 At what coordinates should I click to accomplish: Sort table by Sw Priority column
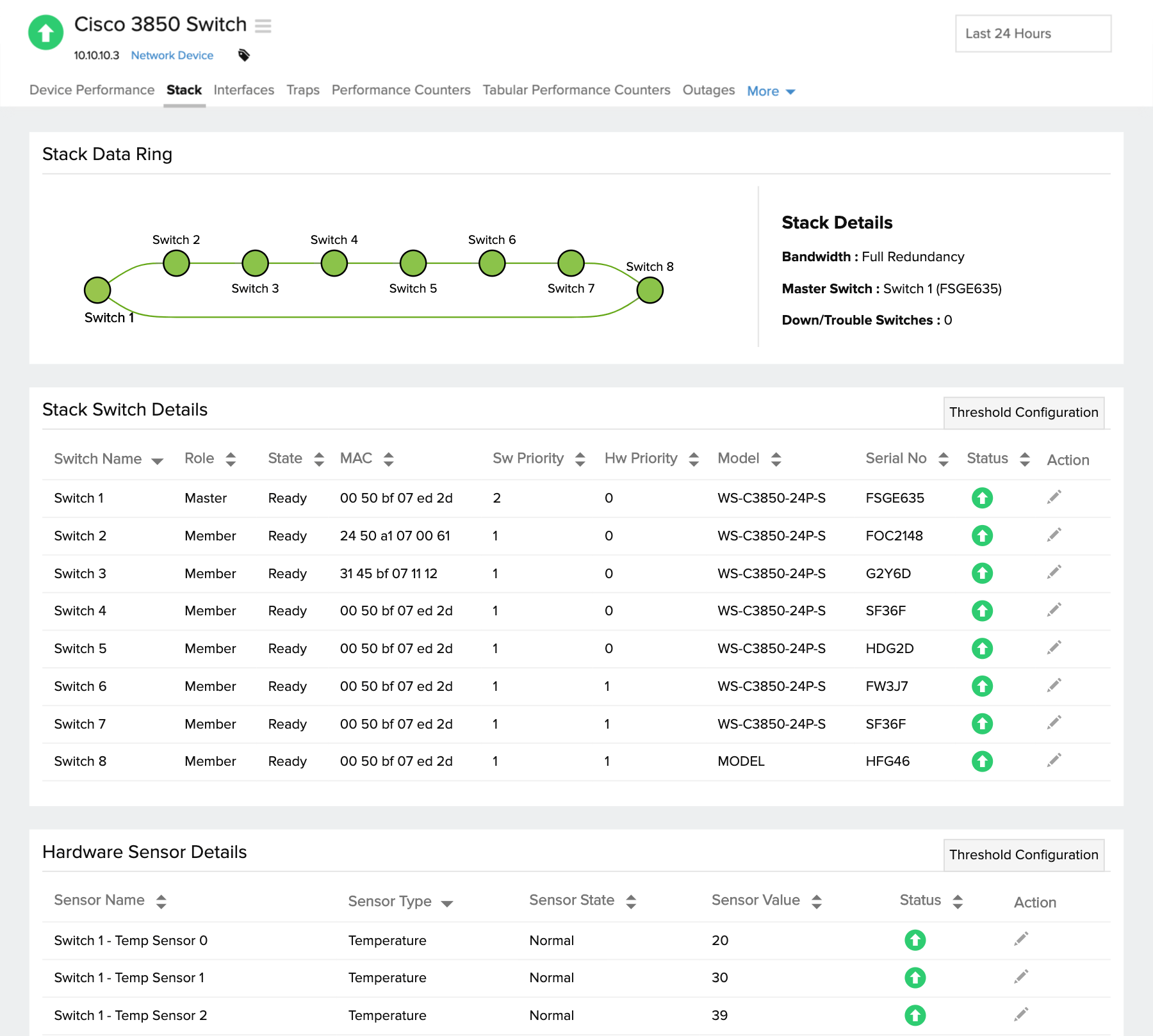point(580,459)
